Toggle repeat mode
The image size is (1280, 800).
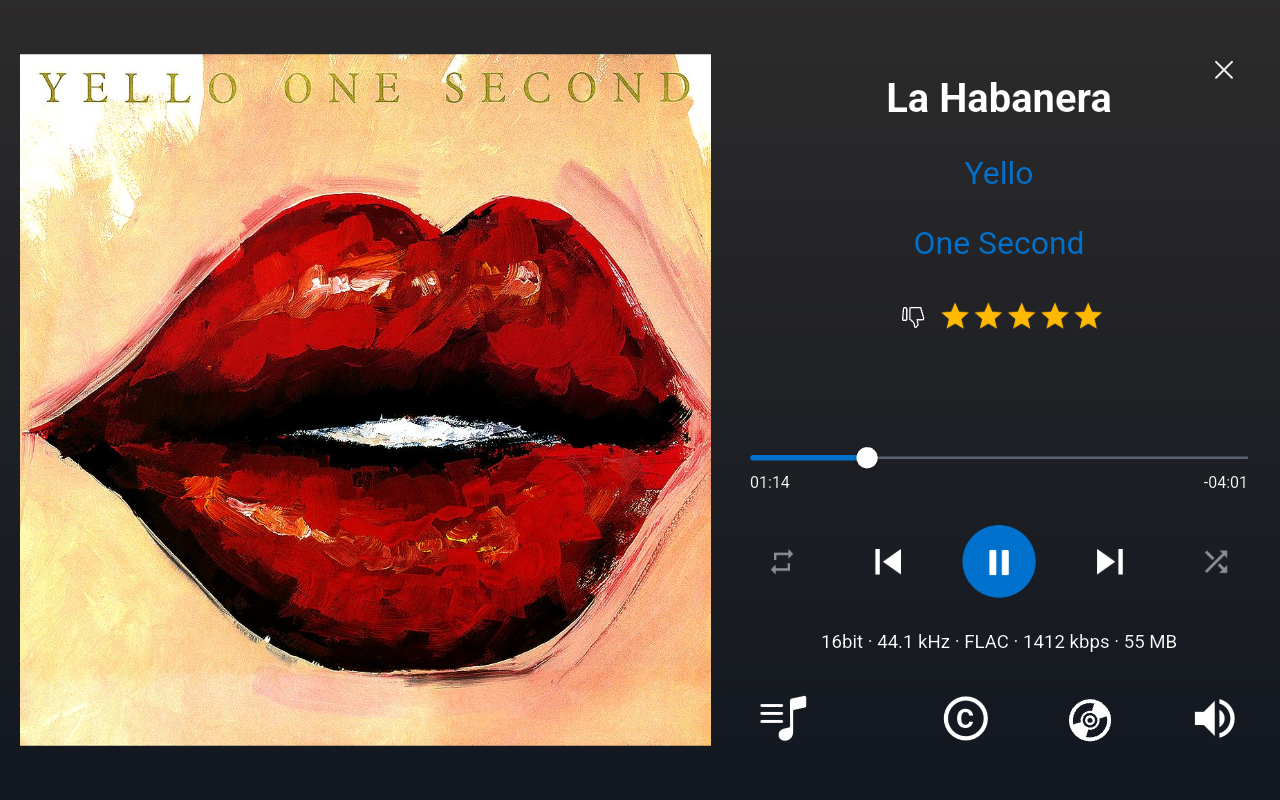(x=782, y=562)
